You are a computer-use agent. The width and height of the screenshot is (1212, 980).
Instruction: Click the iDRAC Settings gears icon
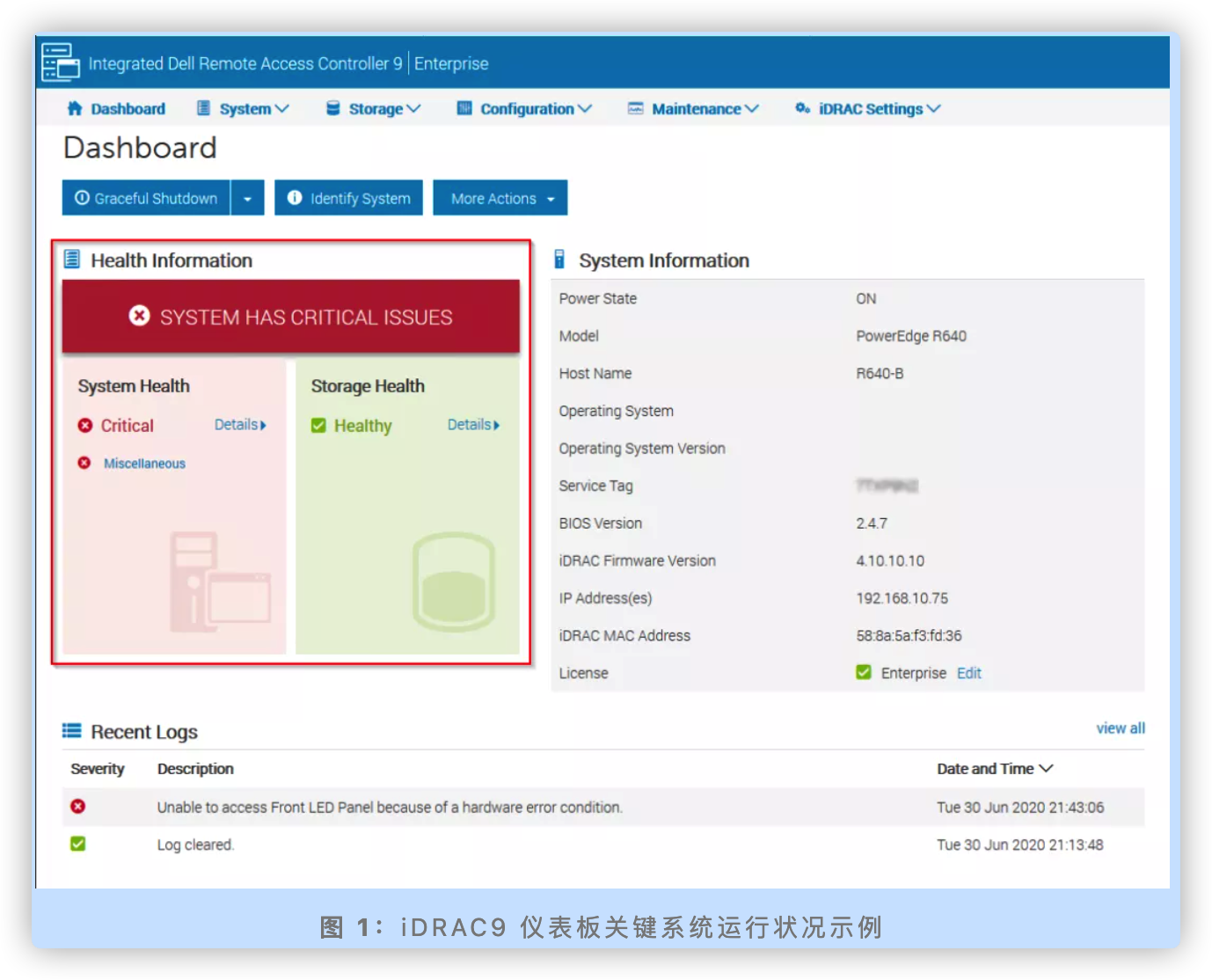pos(802,108)
